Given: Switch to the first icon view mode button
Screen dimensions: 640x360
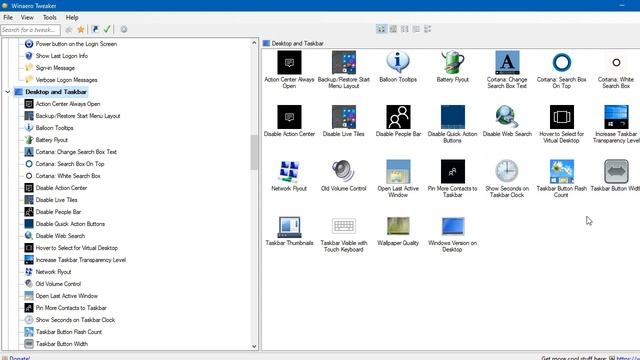Looking at the screenshot, I should (x=381, y=29).
